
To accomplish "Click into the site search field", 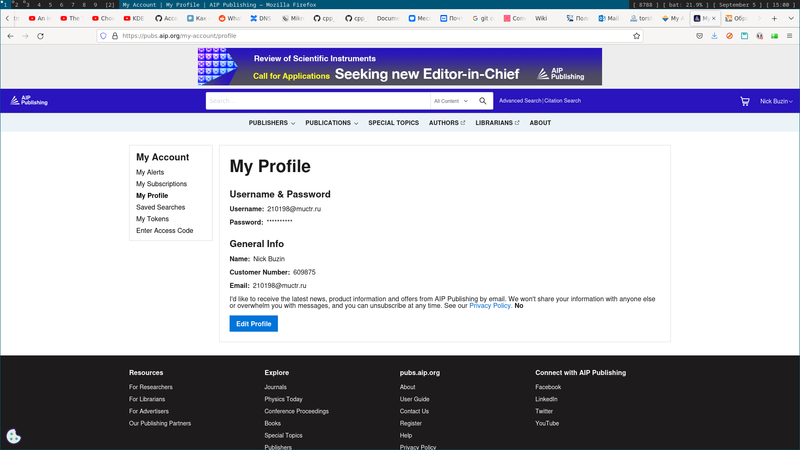I will (x=318, y=101).
